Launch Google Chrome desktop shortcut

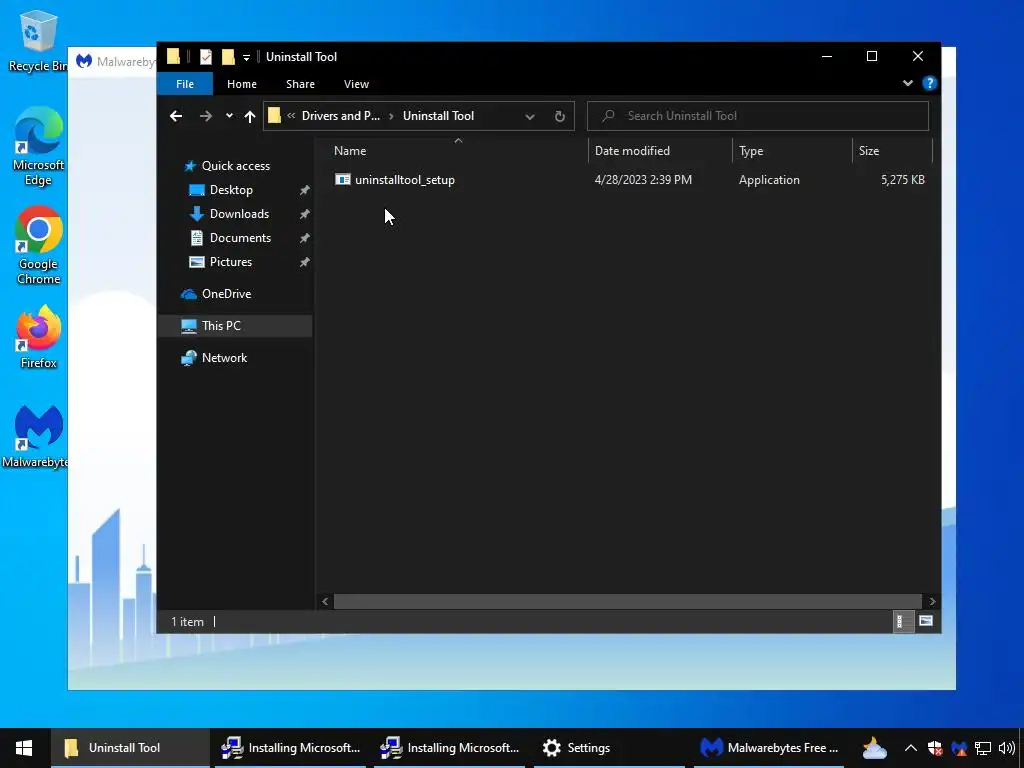click(x=38, y=245)
